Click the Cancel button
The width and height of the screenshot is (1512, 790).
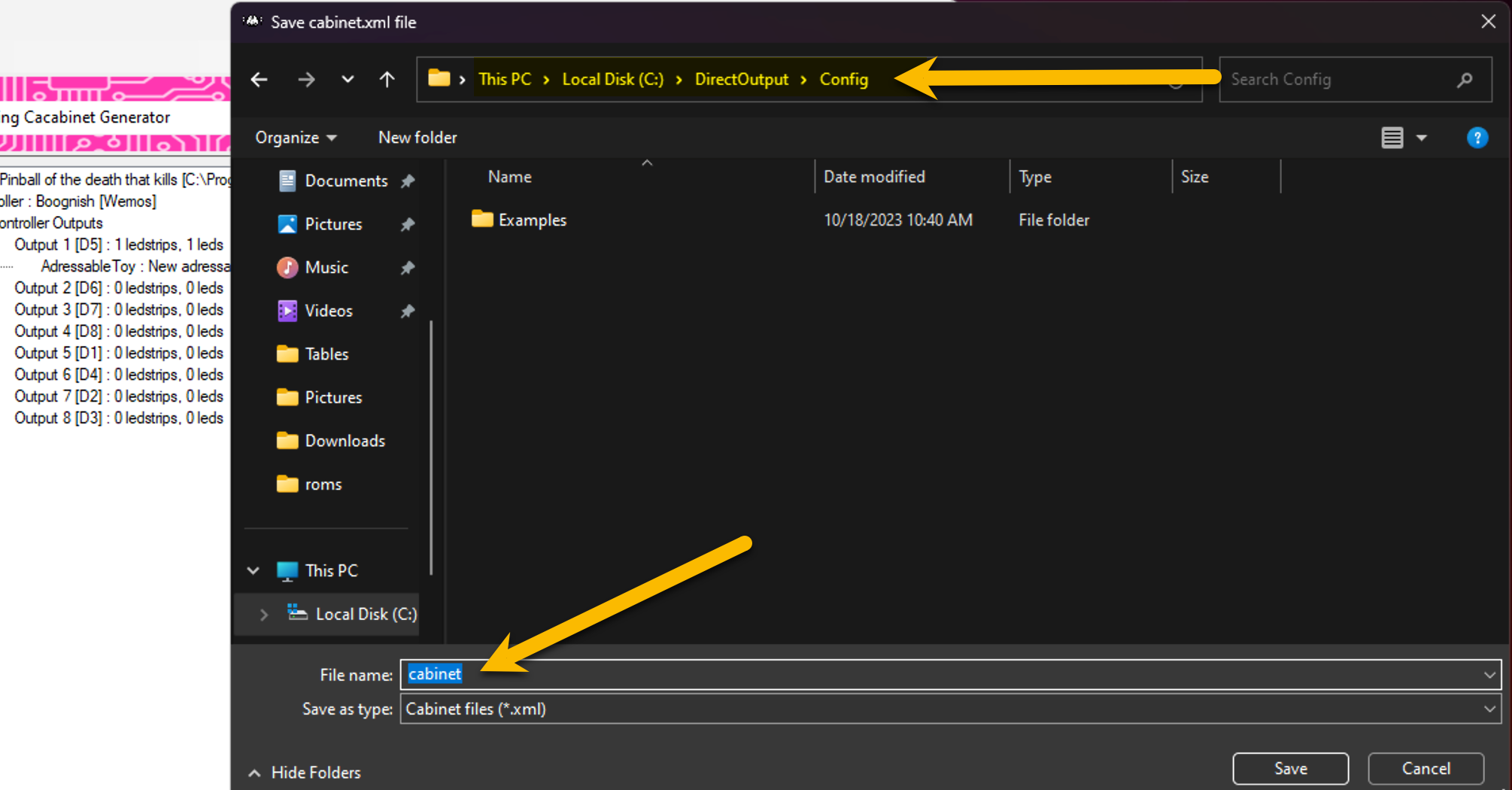(x=1425, y=768)
